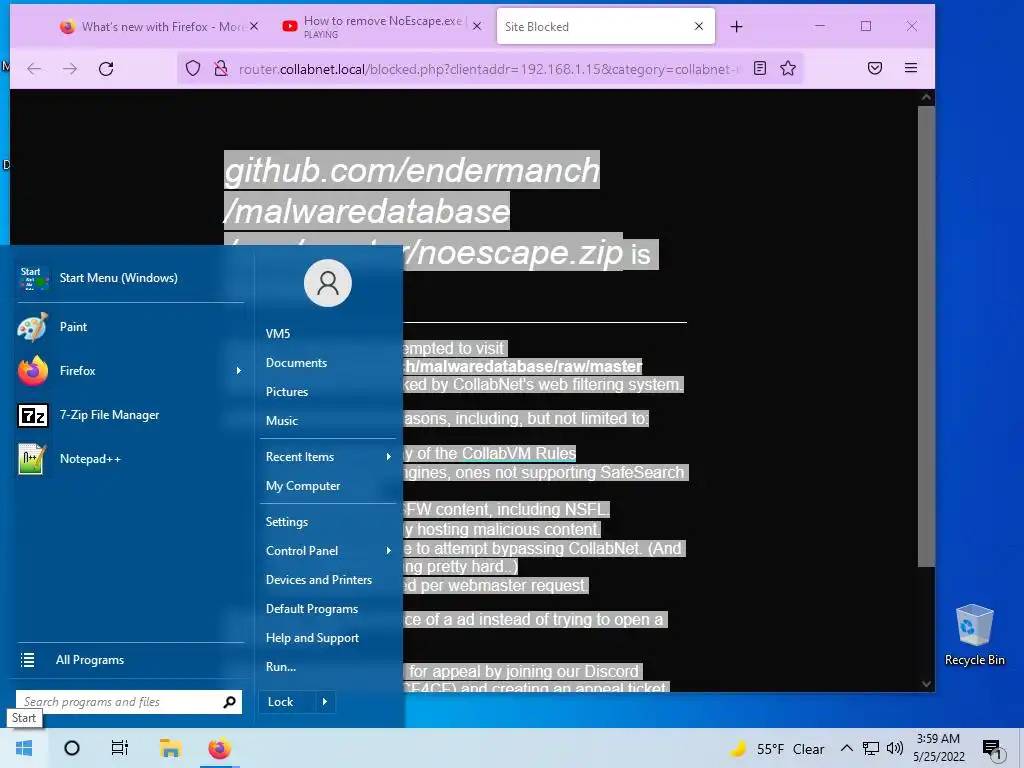1024x768 pixels.
Task: Toggle reader view in address bar
Action: (x=760, y=69)
